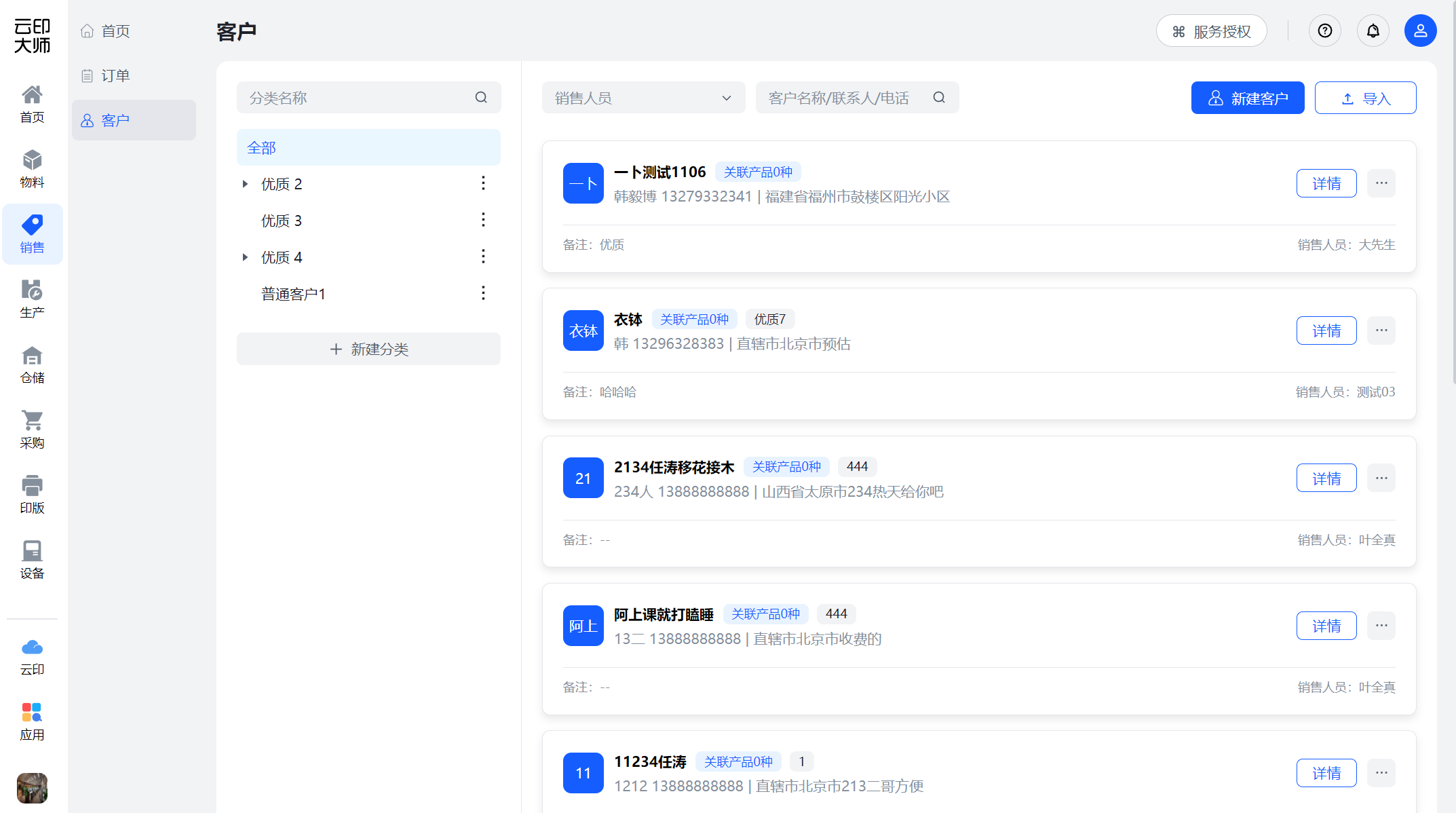Click the 云印大师 logo
This screenshot has width=1456, height=813.
click(x=32, y=35)
